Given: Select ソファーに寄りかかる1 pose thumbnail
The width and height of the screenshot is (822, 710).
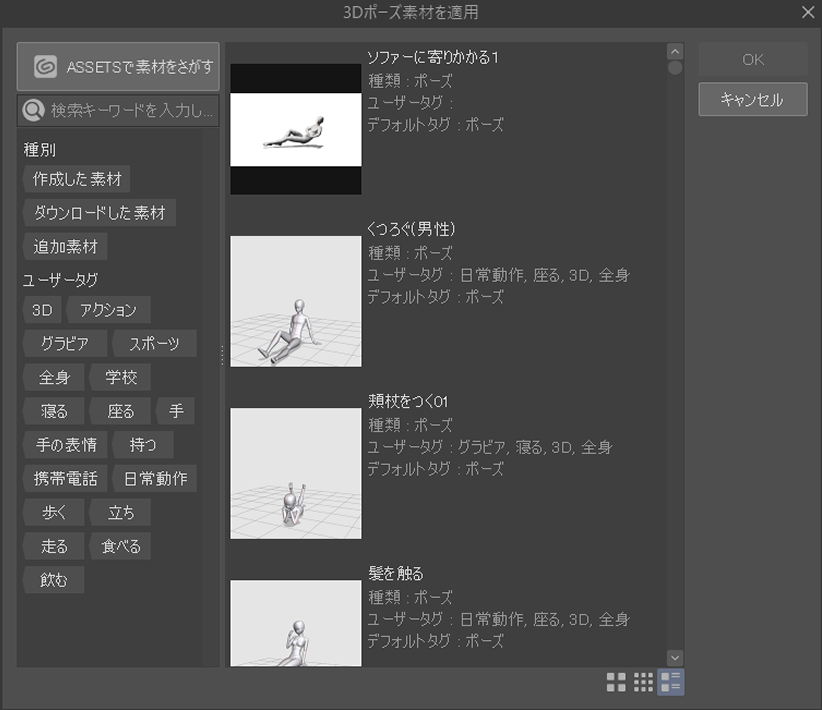Looking at the screenshot, I should tap(296, 129).
